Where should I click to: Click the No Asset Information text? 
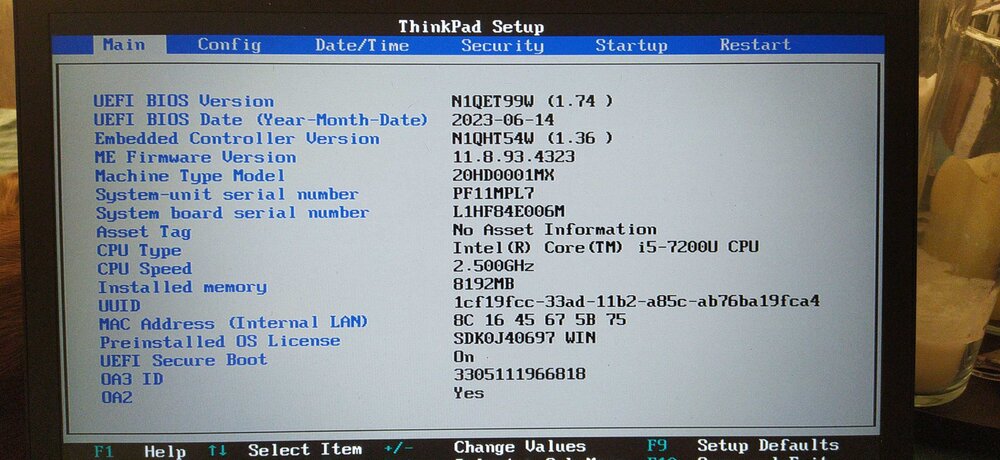click(x=554, y=230)
